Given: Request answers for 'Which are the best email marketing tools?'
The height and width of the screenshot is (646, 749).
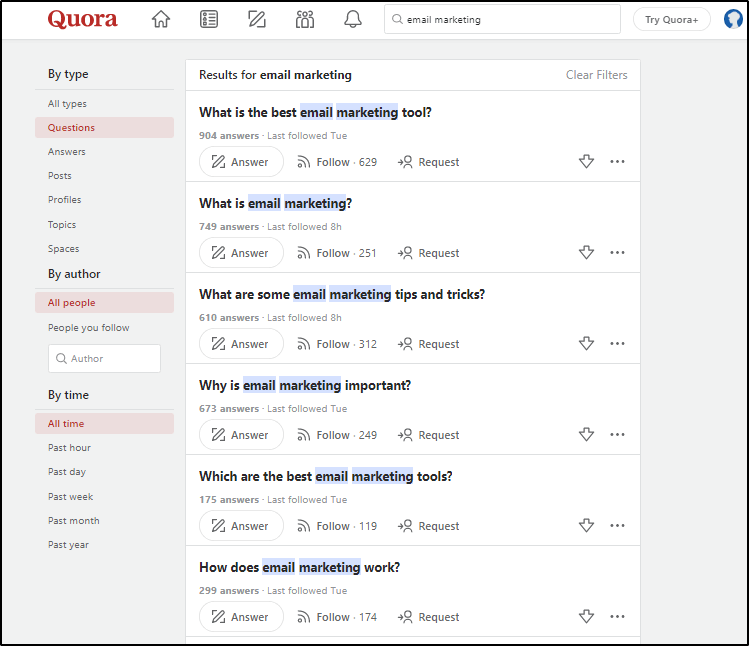Looking at the screenshot, I should coord(428,526).
